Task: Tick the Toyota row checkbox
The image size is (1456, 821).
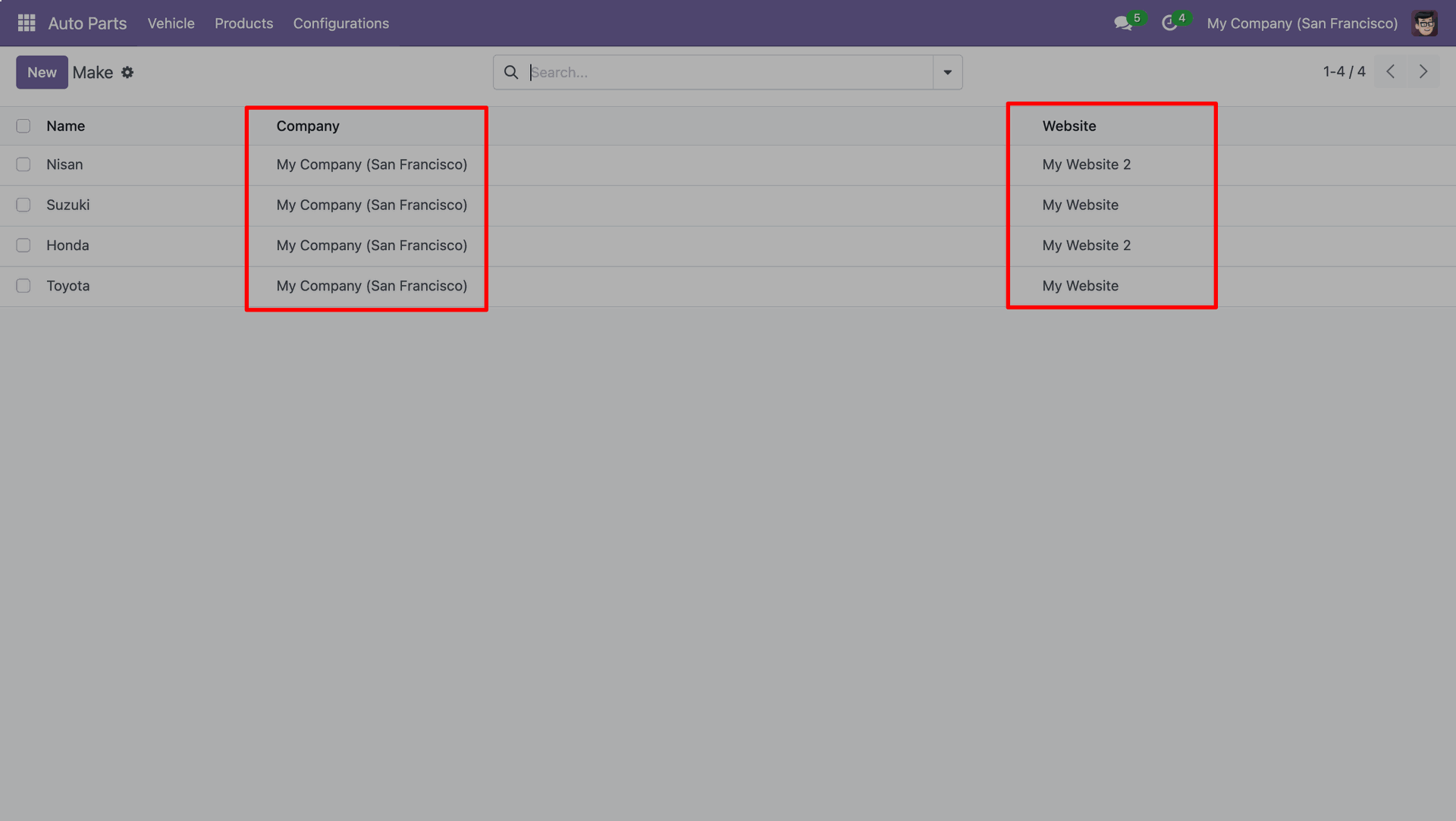Action: (x=24, y=286)
